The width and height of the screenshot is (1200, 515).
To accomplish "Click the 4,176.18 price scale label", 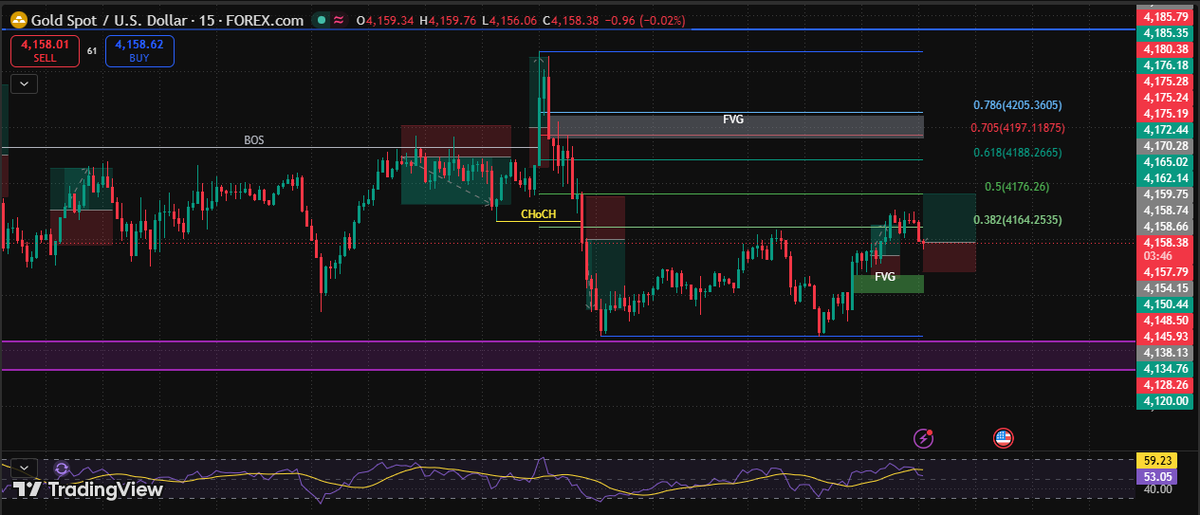I will 1163,65.
